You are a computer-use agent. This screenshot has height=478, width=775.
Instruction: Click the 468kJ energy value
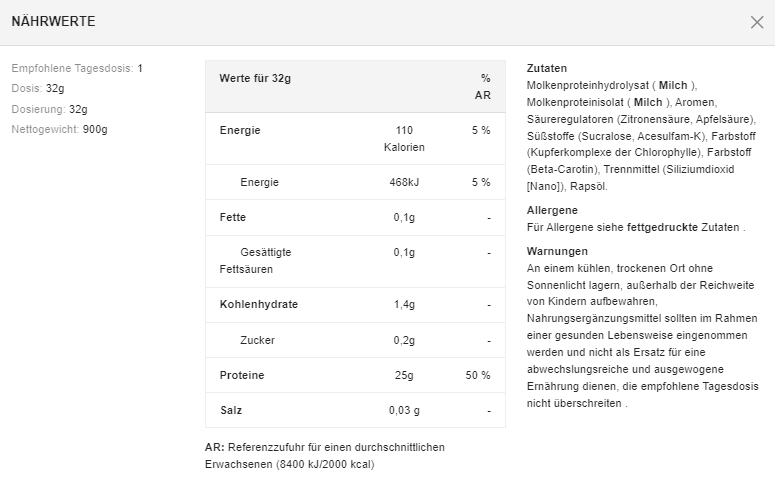pos(404,182)
